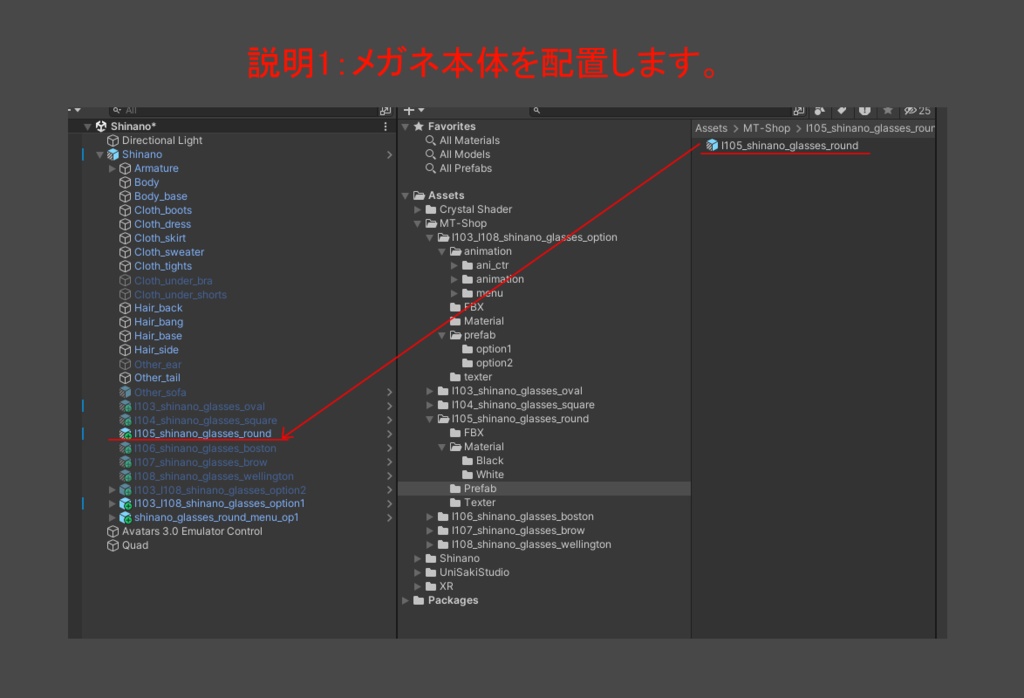1024x698 pixels.
Task: Collapse the Shinano prefab foldout arrow
Action: point(99,155)
